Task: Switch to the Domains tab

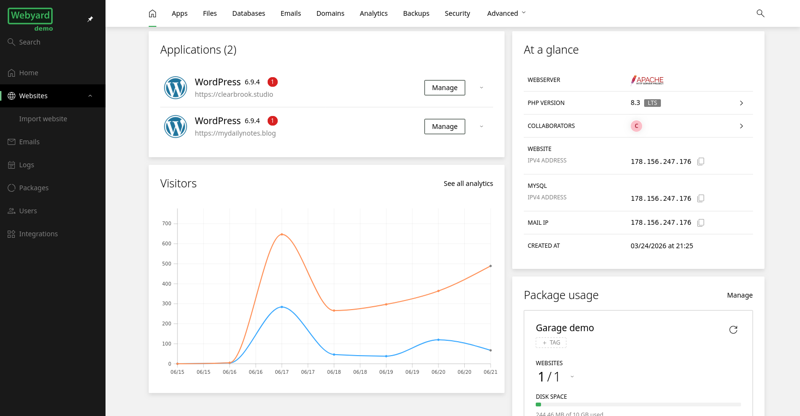Action: tap(330, 13)
